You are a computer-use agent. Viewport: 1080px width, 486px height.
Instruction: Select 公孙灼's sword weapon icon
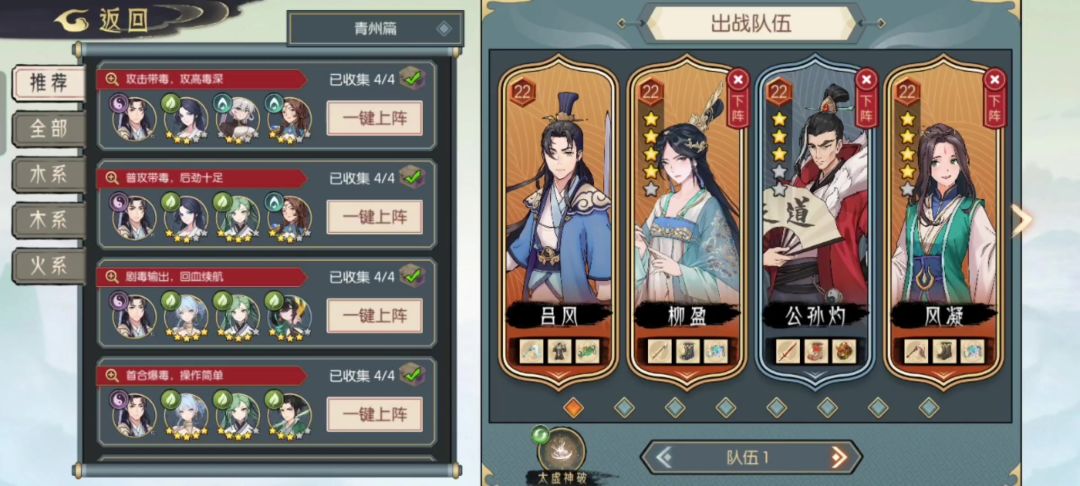[x=788, y=350]
